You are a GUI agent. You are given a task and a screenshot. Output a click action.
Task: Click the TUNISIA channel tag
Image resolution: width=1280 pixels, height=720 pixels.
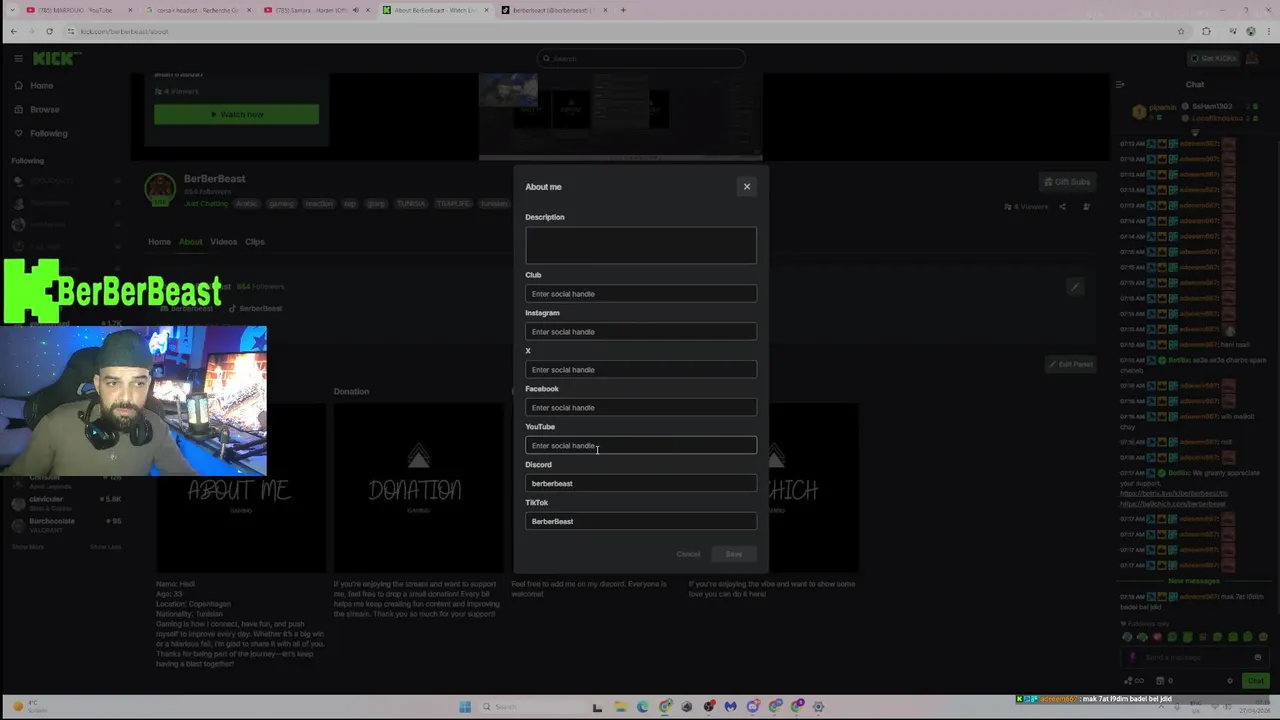411,204
